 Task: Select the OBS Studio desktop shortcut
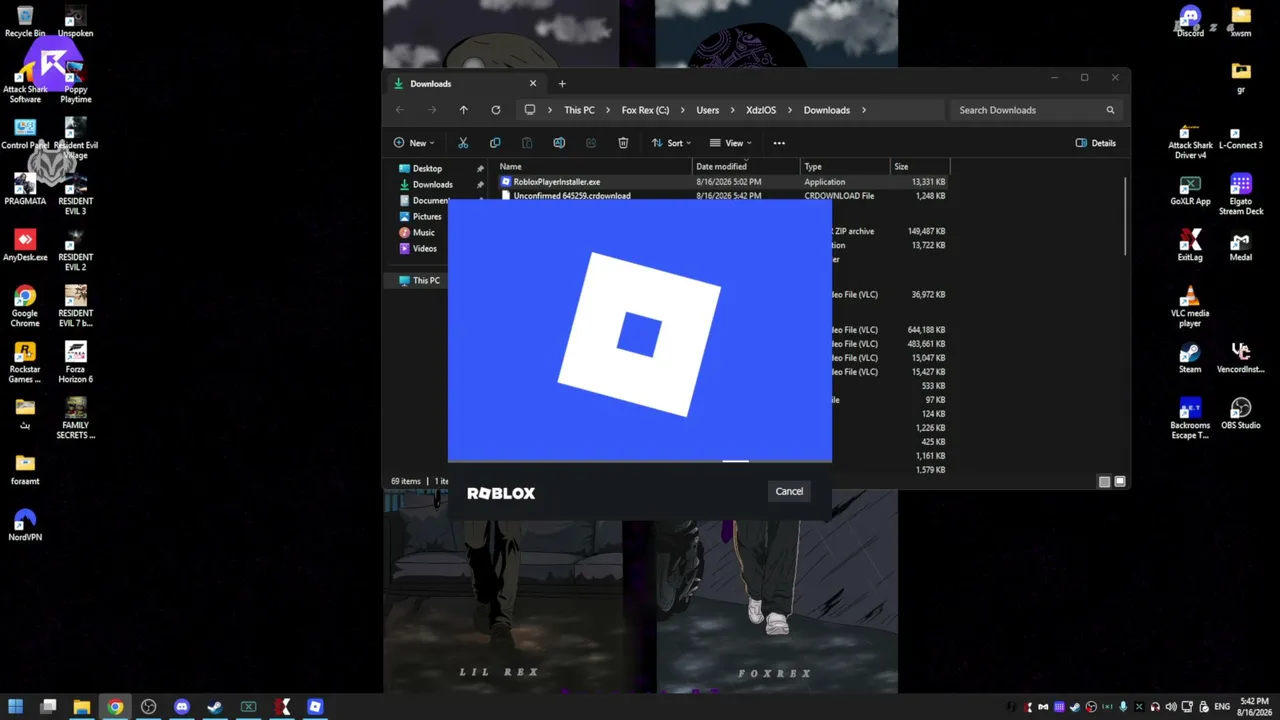(x=1241, y=414)
